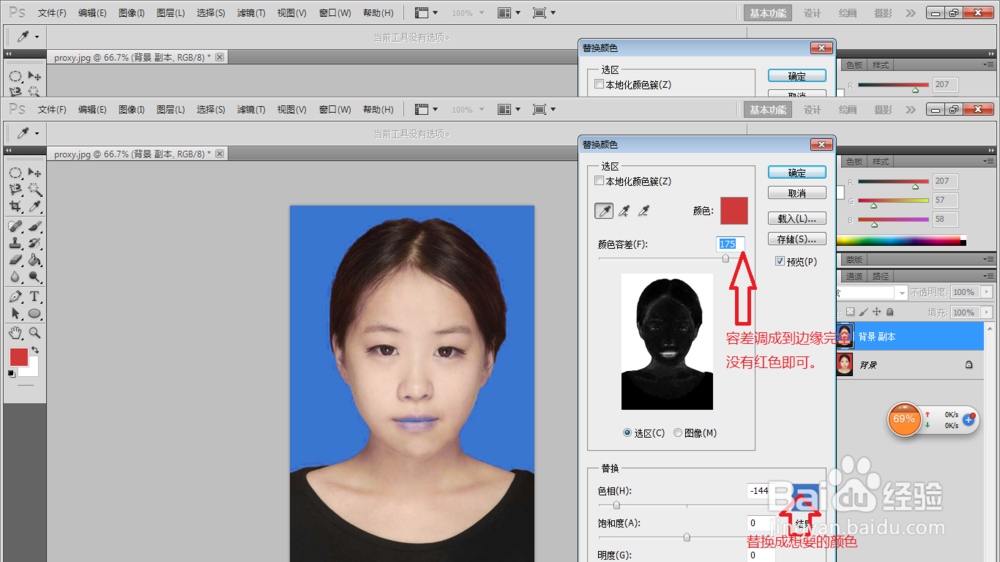Viewport: 1000px width, 562px height.
Task: Select the Blur tool
Action: 15,277
